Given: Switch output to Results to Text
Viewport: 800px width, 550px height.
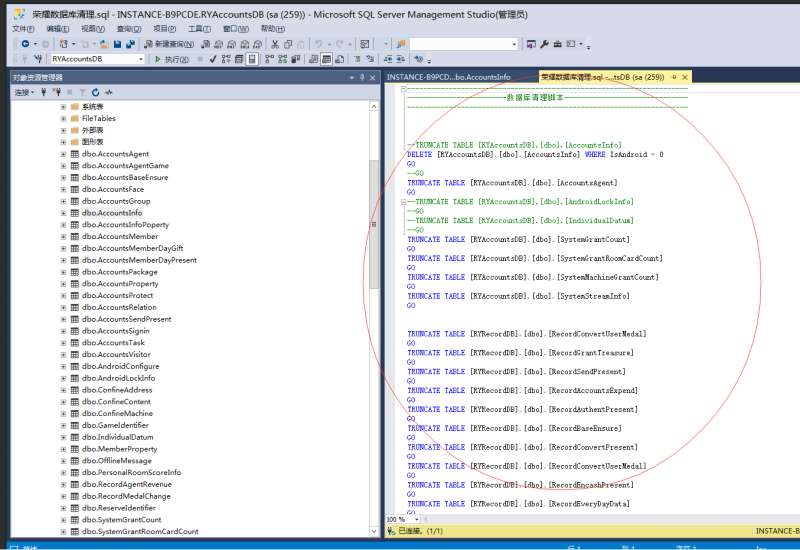Looking at the screenshot, I should pos(313,59).
